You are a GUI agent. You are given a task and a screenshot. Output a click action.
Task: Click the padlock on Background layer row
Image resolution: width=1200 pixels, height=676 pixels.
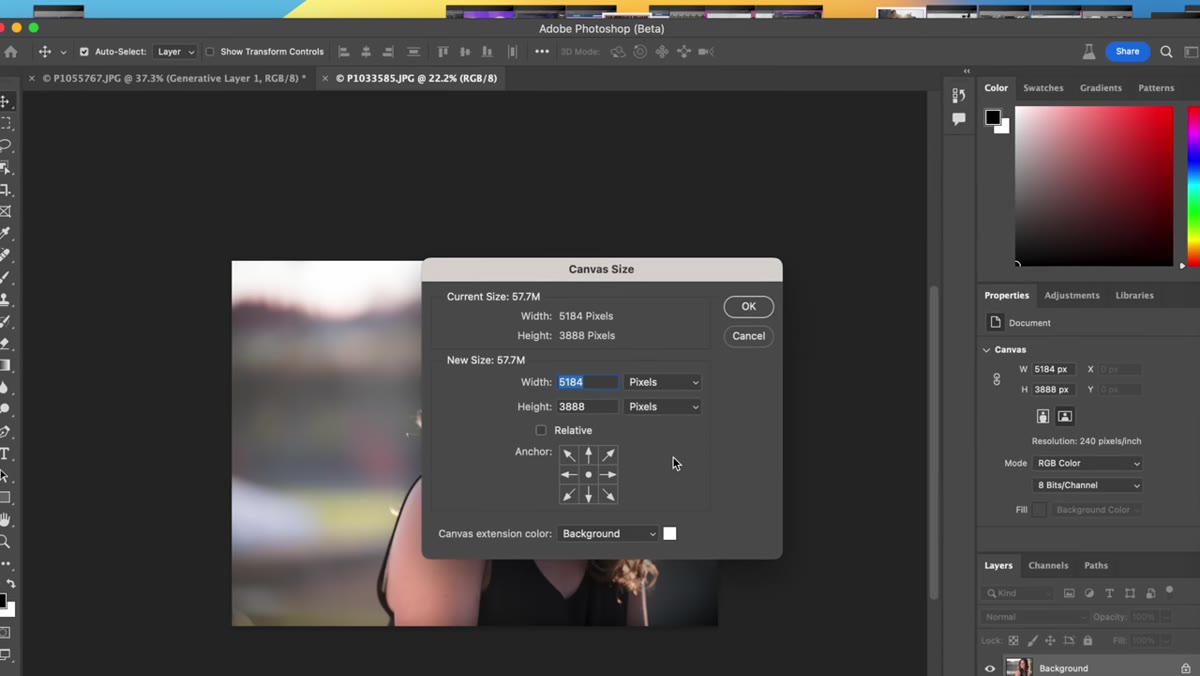pyautogui.click(x=1186, y=668)
